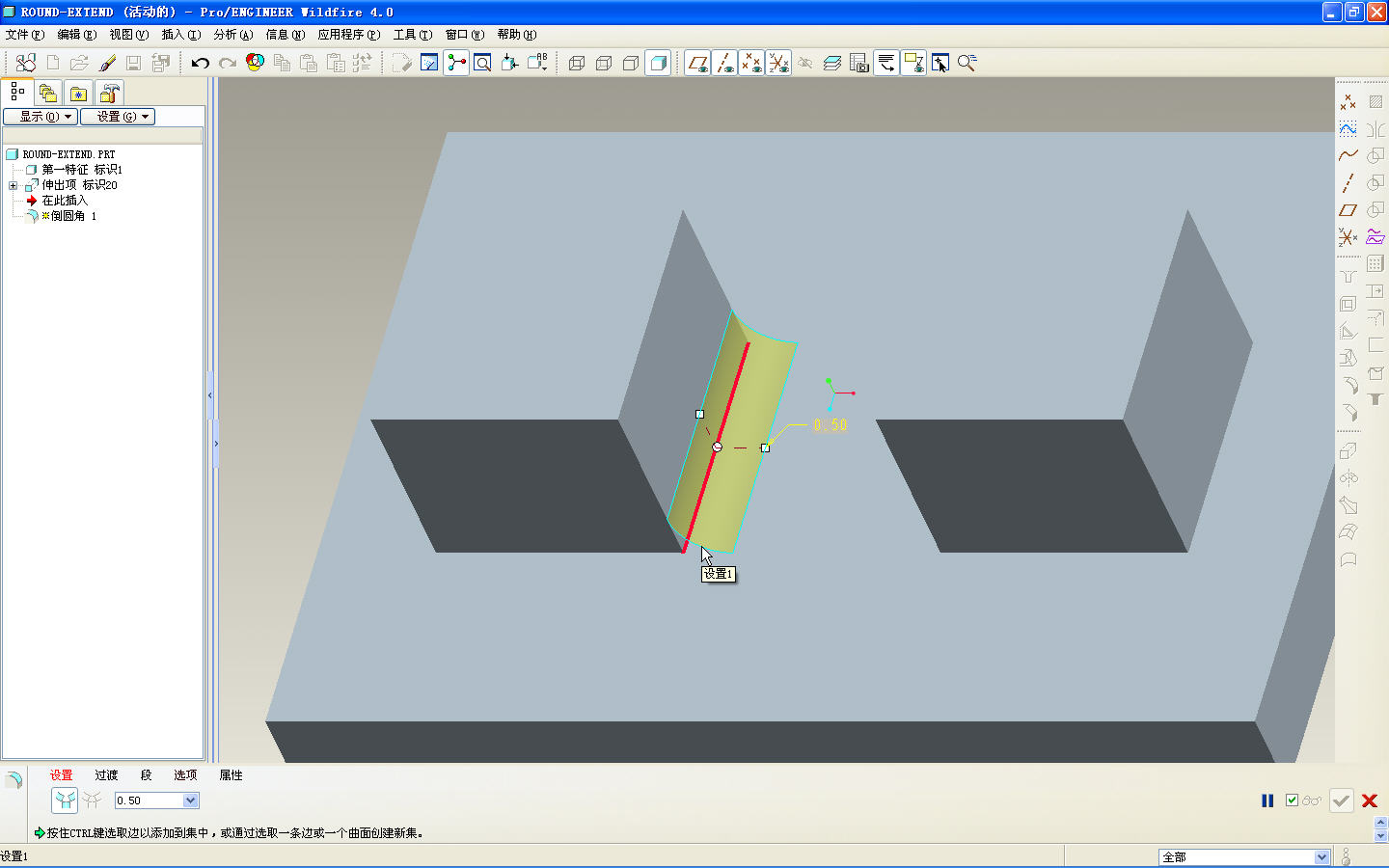Click the New file icon
The width and height of the screenshot is (1389, 868).
[x=53, y=64]
